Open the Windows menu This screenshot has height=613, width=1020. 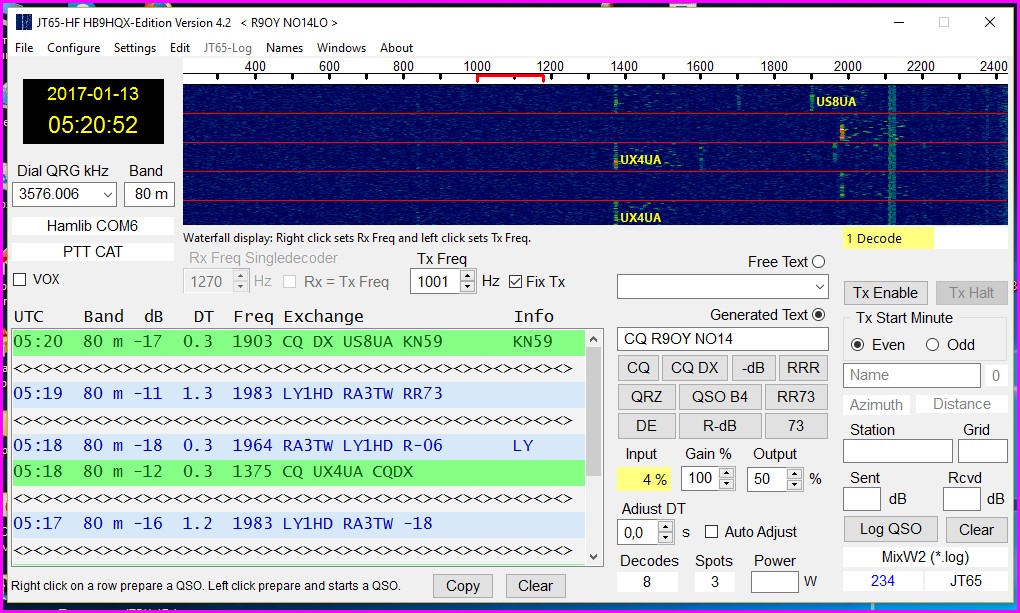coord(341,47)
